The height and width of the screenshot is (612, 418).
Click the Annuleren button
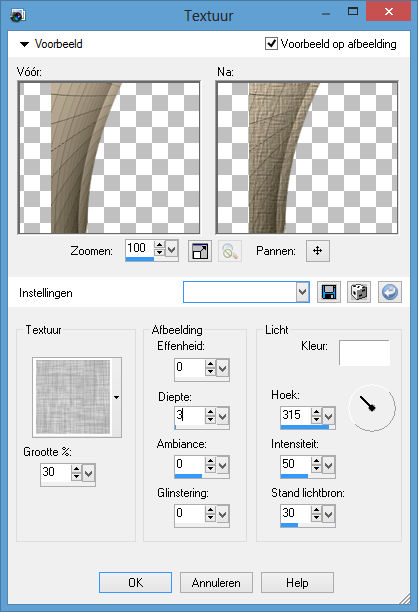click(216, 583)
